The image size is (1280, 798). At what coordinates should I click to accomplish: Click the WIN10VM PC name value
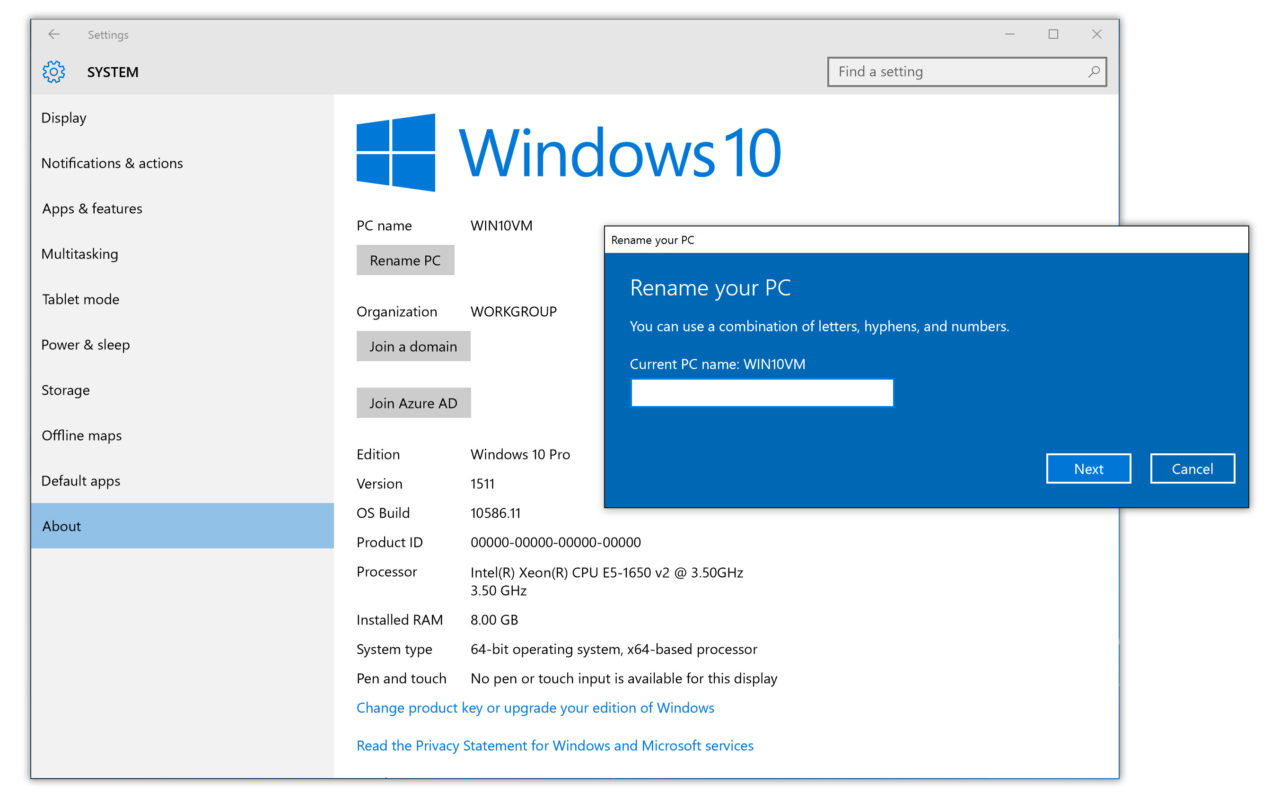pyautogui.click(x=501, y=226)
